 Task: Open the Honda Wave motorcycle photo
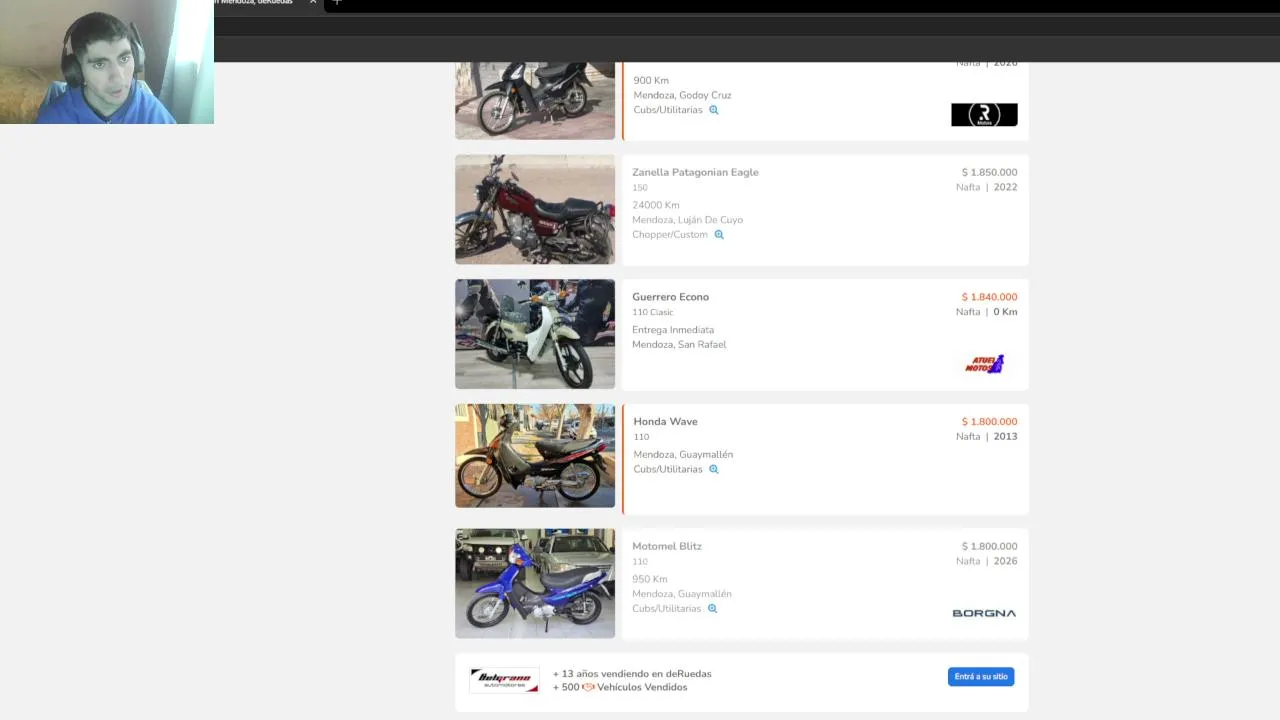(x=535, y=456)
